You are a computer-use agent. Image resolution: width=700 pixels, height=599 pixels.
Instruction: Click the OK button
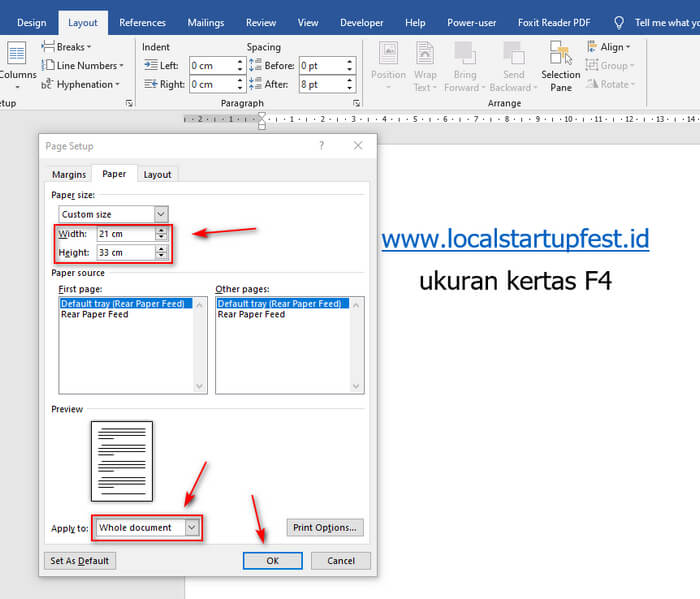point(273,561)
